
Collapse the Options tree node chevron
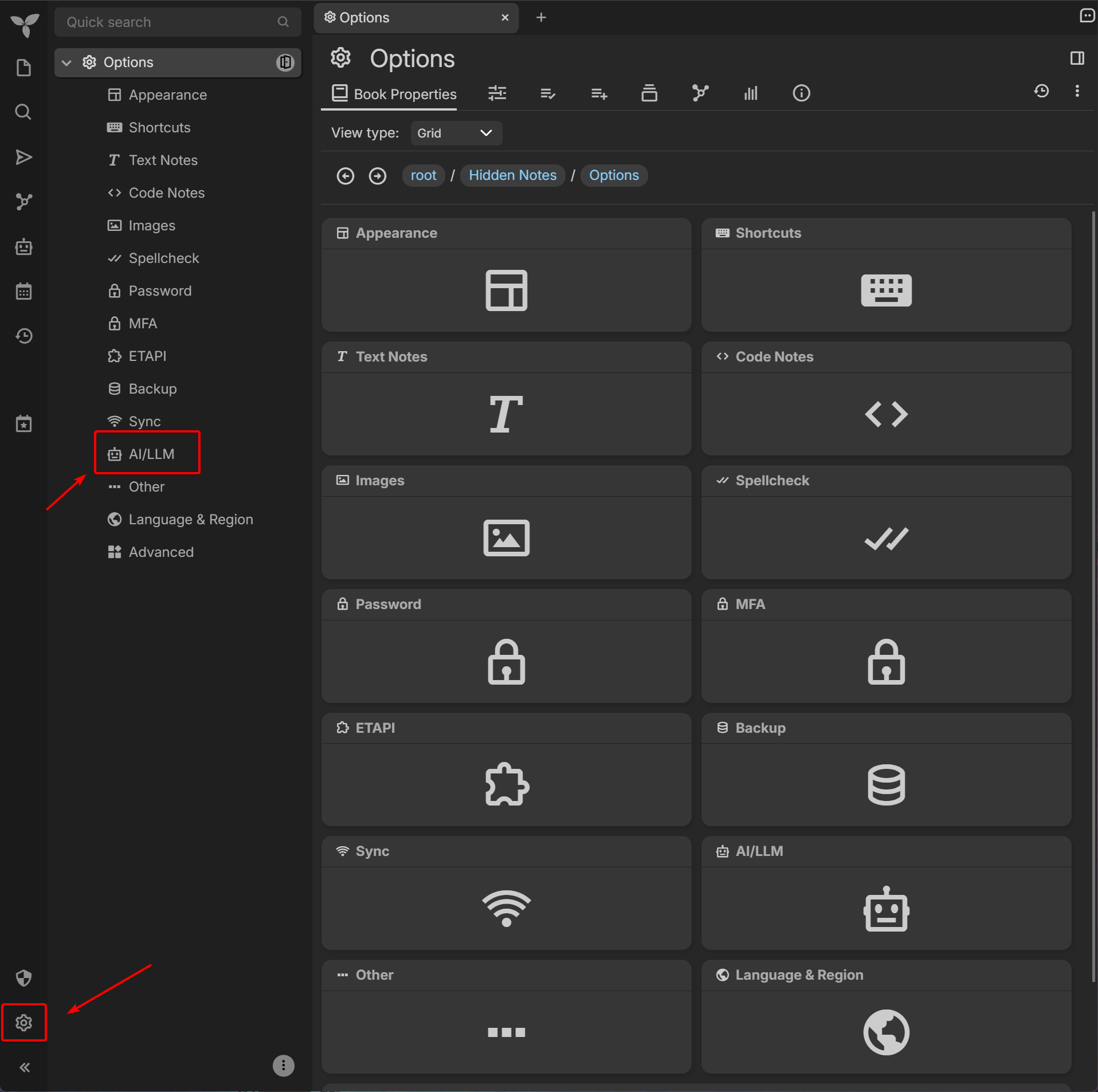[66, 62]
